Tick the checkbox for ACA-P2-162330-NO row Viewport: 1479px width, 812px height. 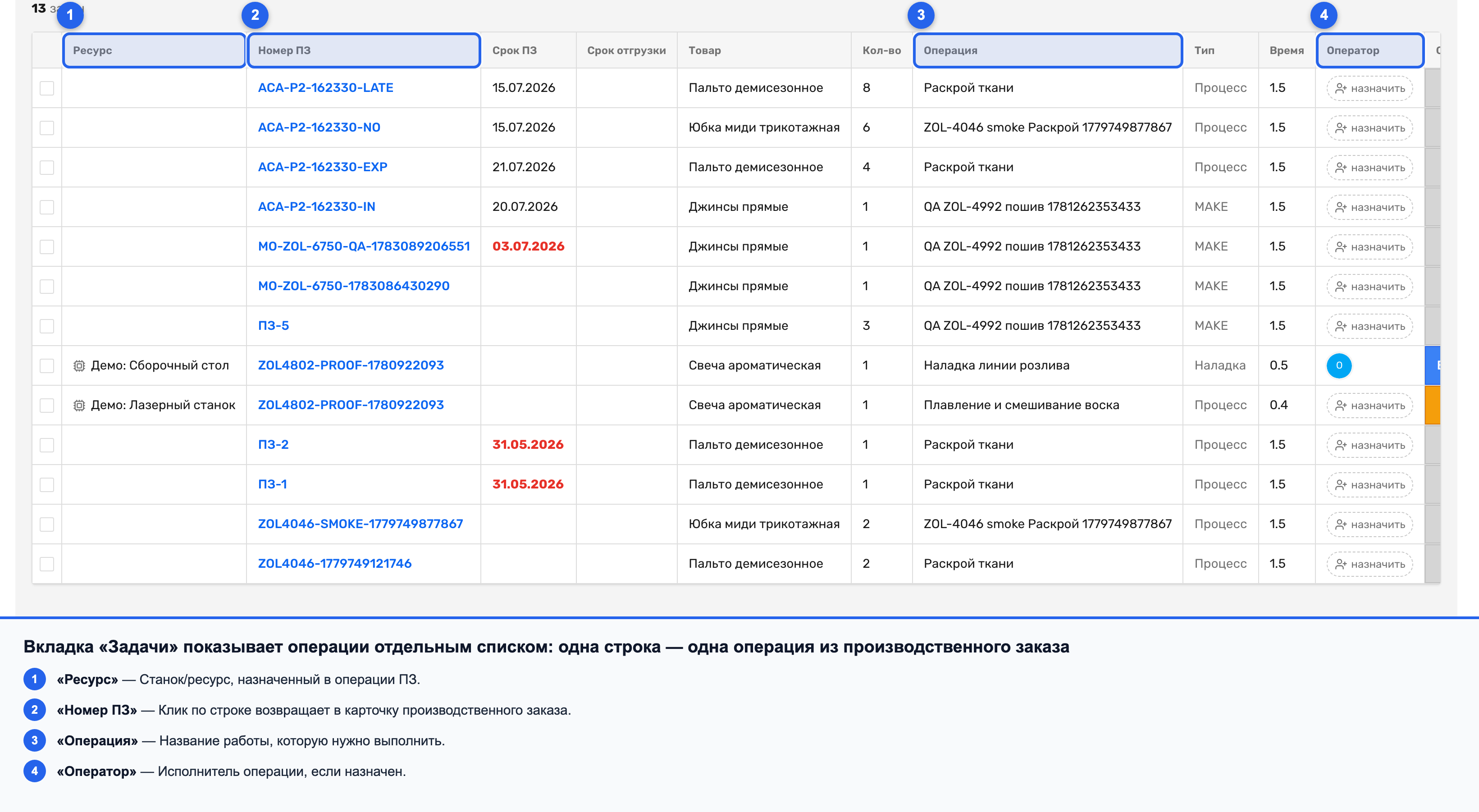(x=47, y=128)
